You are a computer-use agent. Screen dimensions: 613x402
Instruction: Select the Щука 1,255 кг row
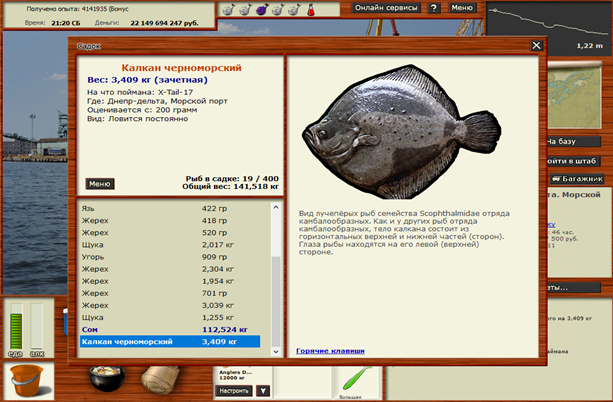[170, 318]
